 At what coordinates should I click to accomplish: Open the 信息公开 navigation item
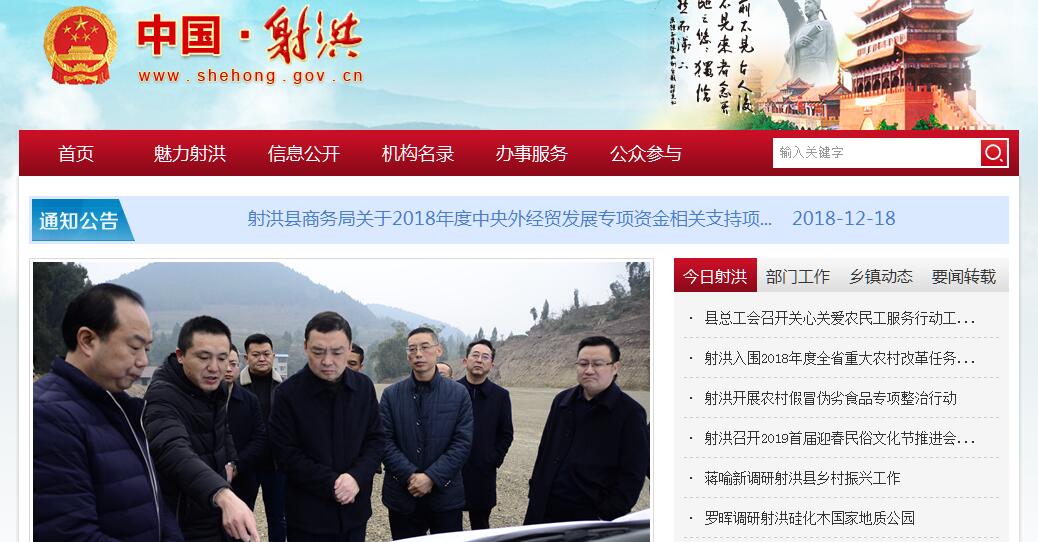(x=304, y=154)
